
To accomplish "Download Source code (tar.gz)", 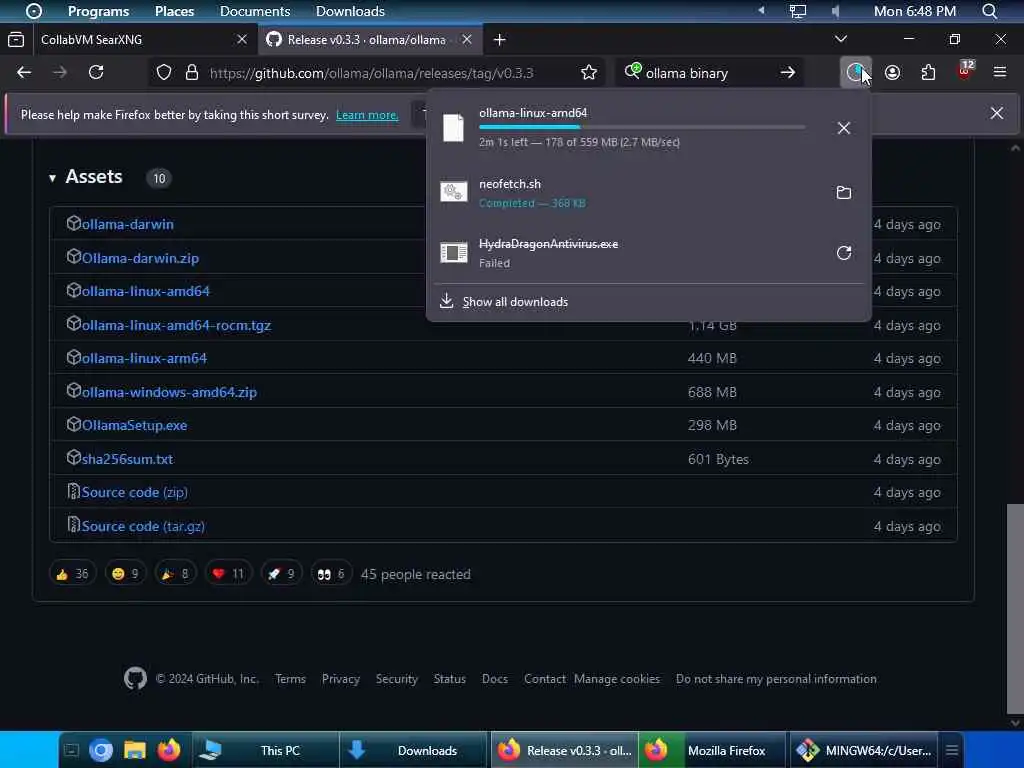I will point(143,526).
